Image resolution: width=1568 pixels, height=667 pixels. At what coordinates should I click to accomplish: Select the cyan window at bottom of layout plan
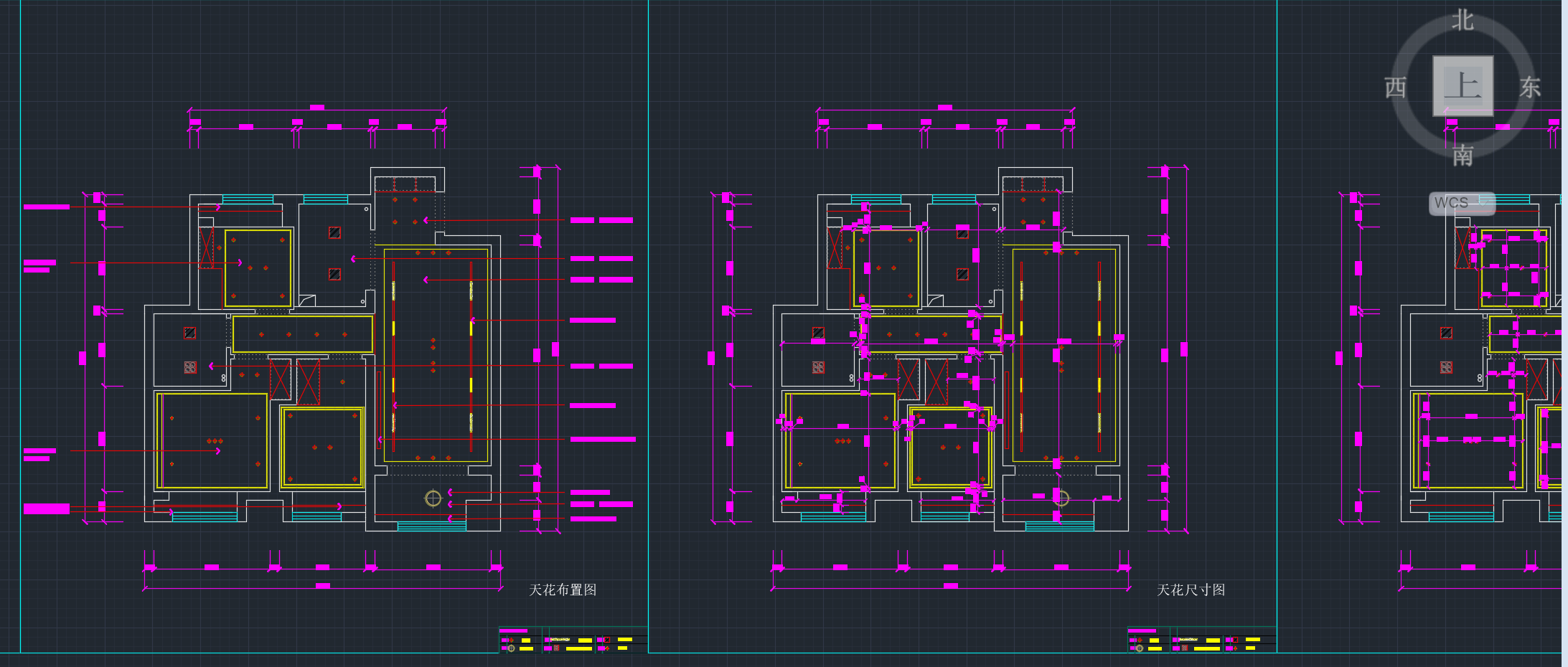[431, 527]
